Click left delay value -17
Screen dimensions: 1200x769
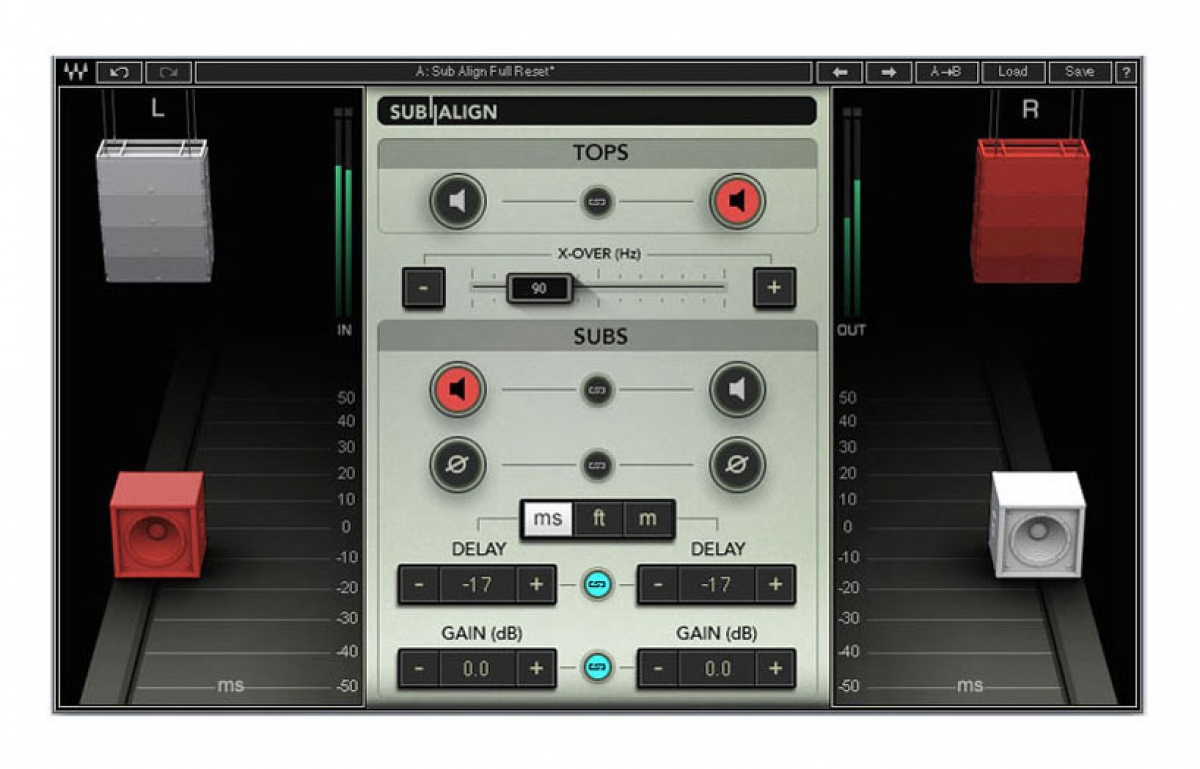pos(478,584)
